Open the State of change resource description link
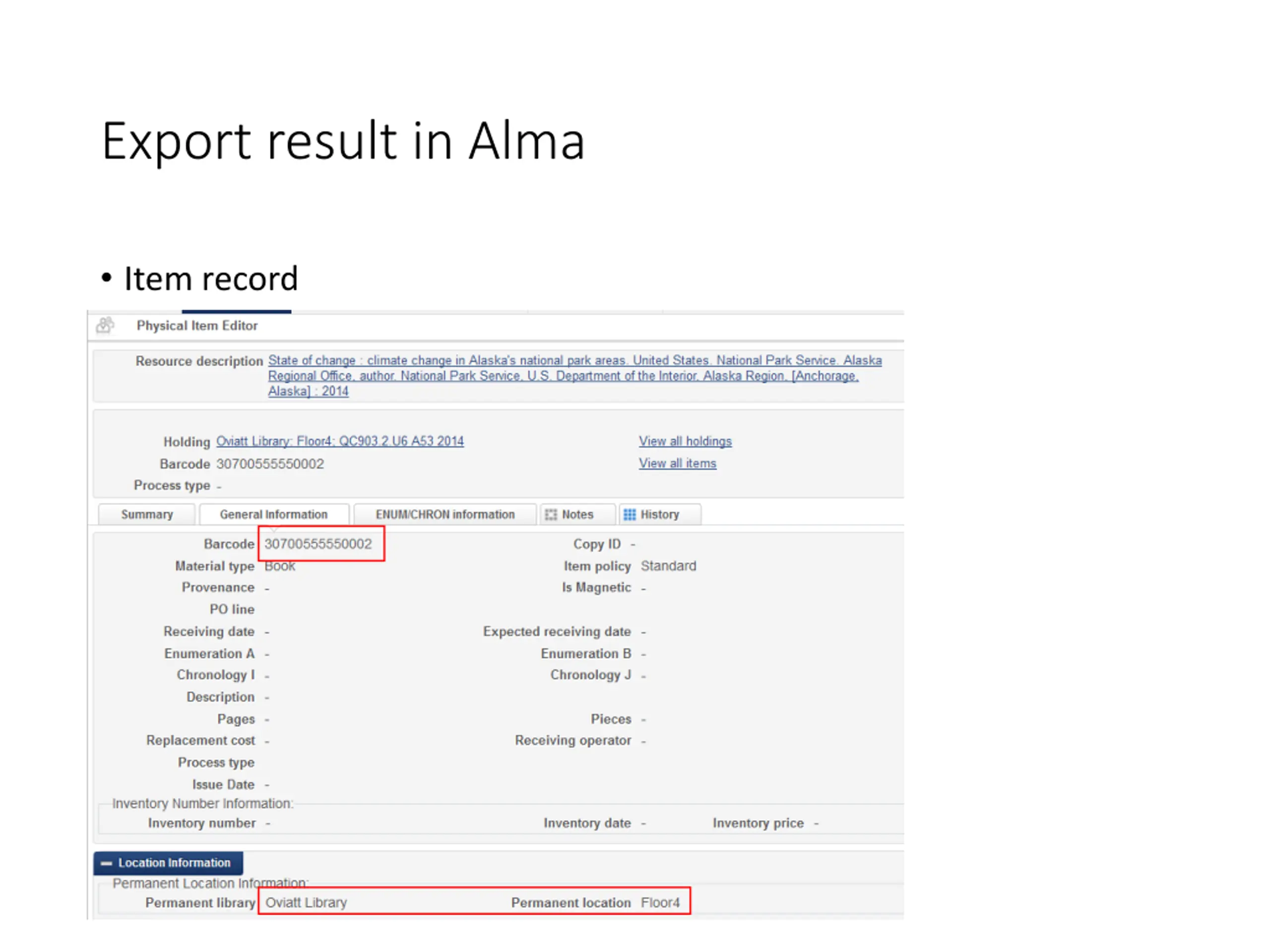 coord(574,376)
